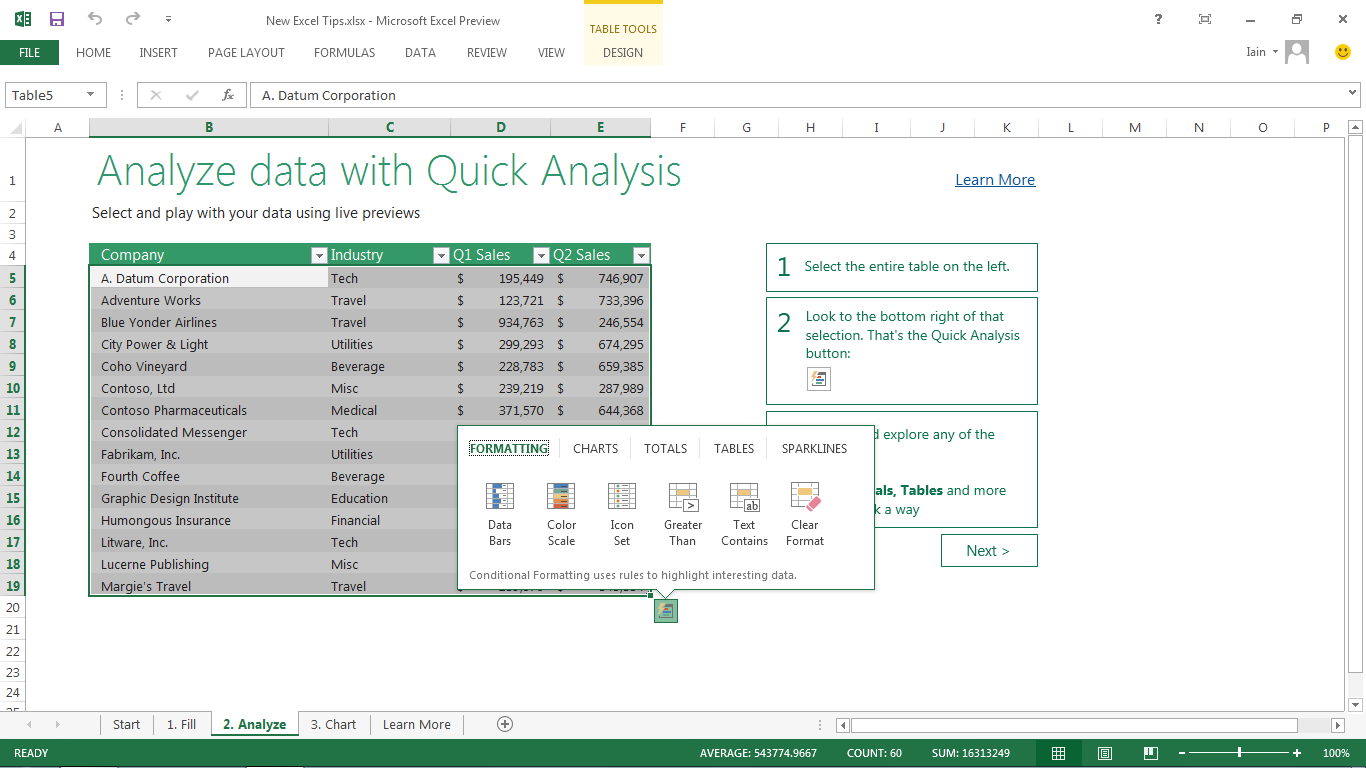Screen dimensions: 1366x768
Task: Clear formatting with Clear Format
Action: 804,513
